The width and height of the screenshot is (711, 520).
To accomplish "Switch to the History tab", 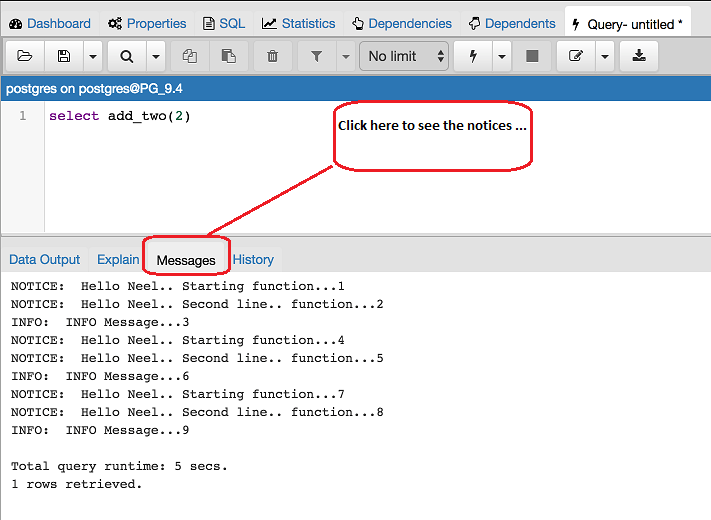I will click(x=253, y=259).
